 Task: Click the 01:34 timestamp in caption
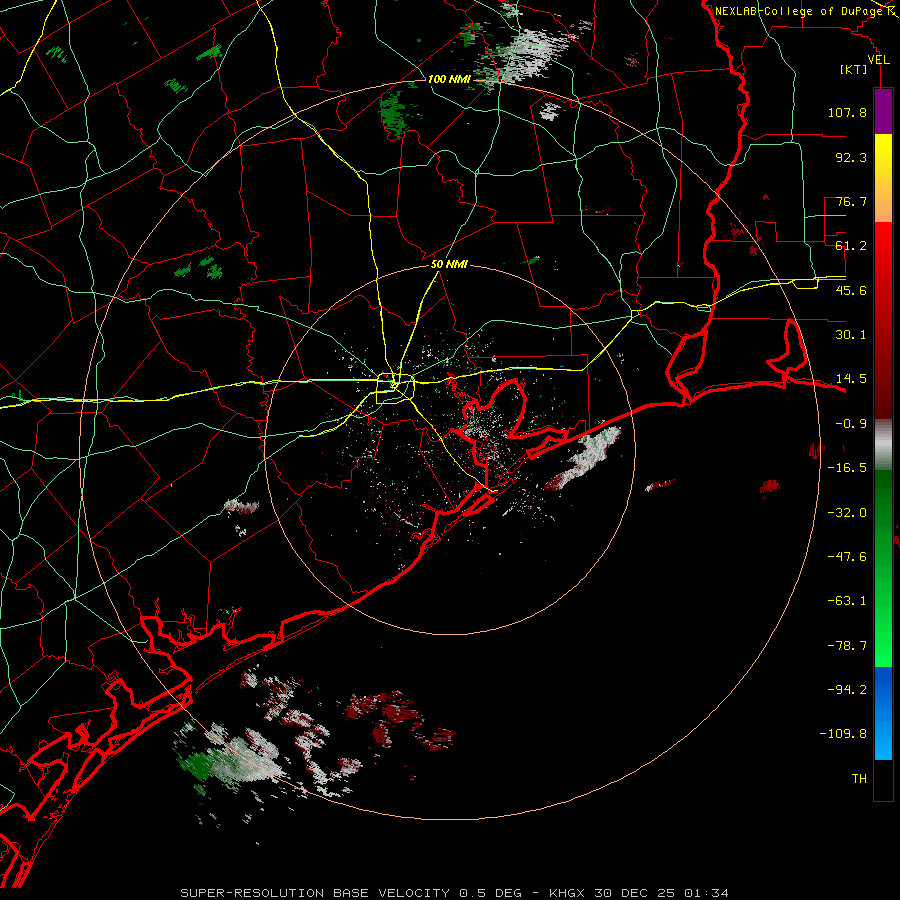pos(707,893)
